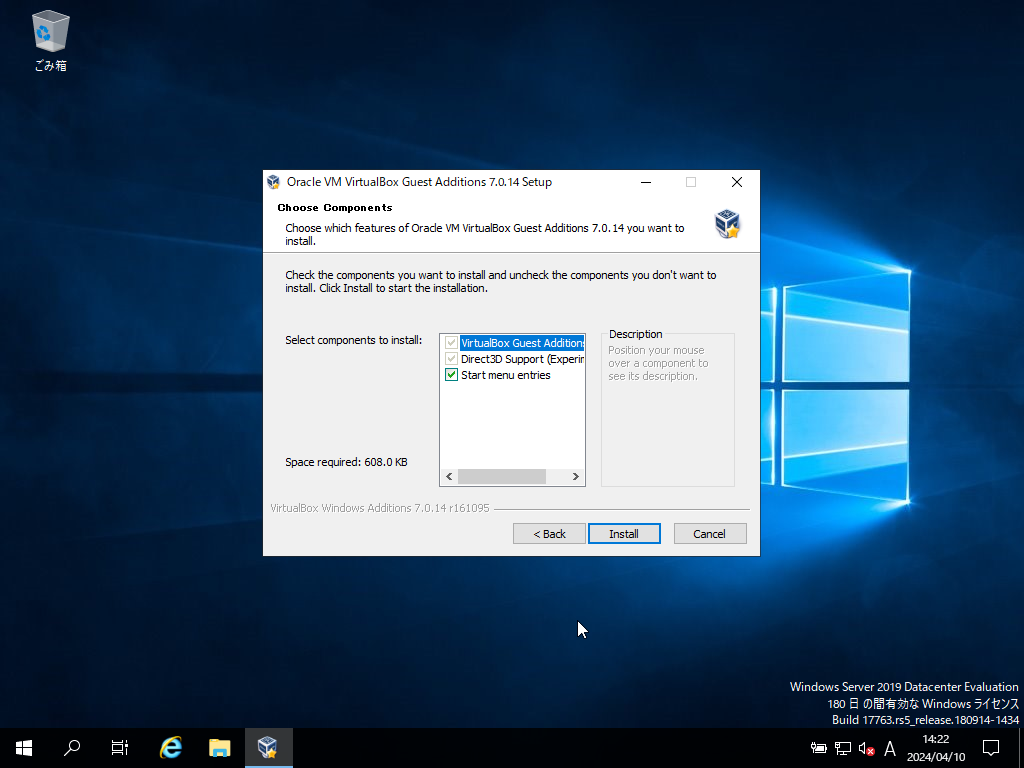Click 'Select components to install:' label
Screen dimensions: 1024x768
coord(353,340)
